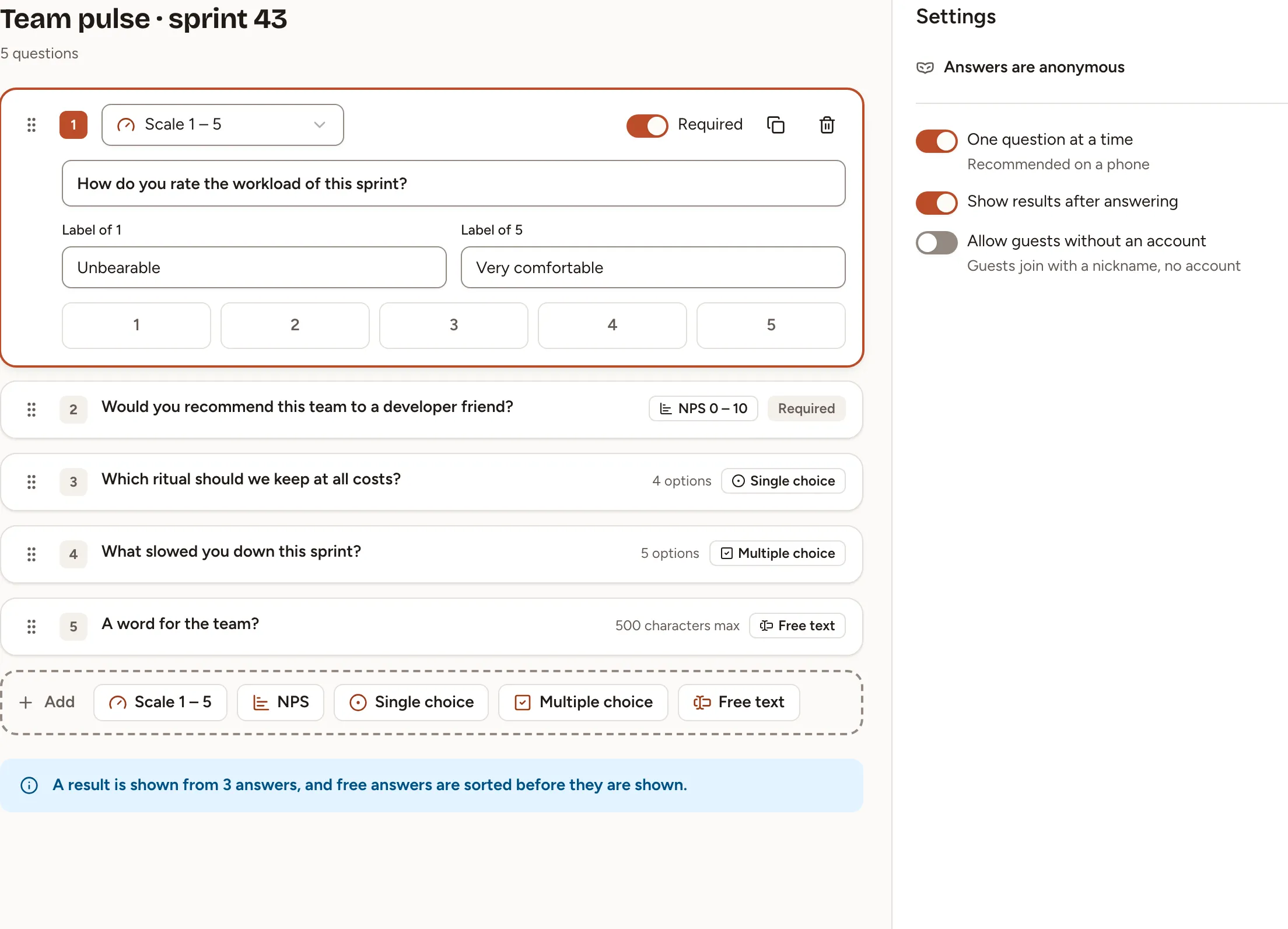Click Free text chip on question 5
This screenshot has width=1288, height=929.
point(797,626)
